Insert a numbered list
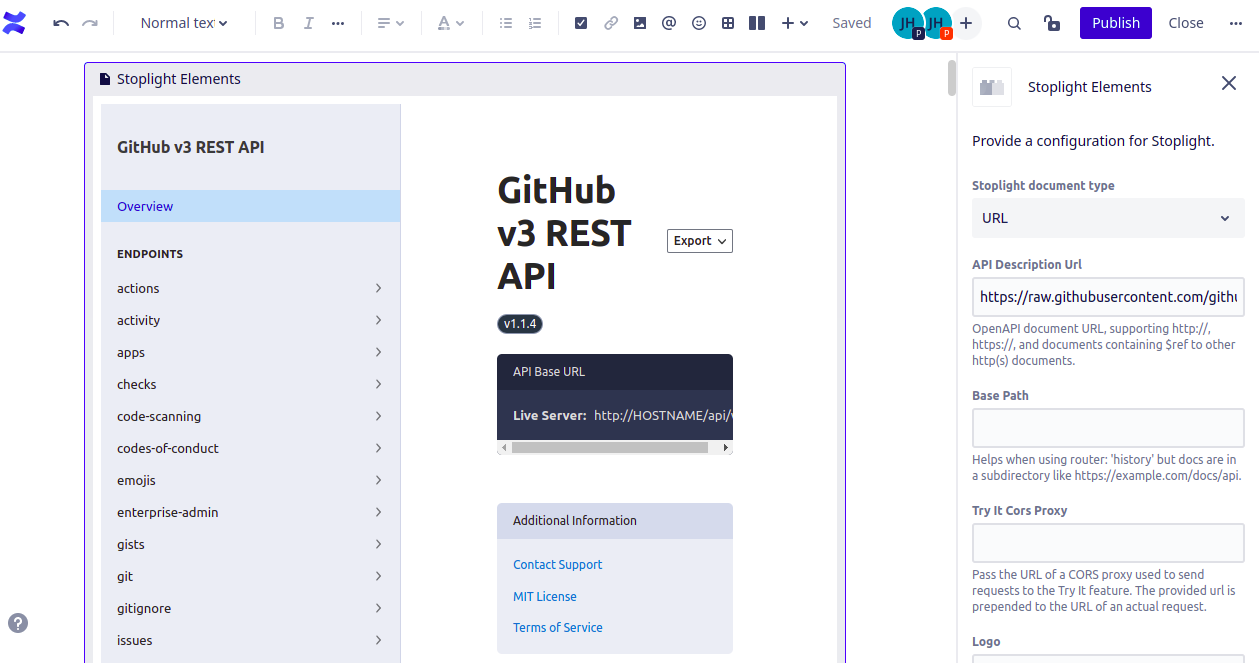1259x663 pixels. click(535, 23)
